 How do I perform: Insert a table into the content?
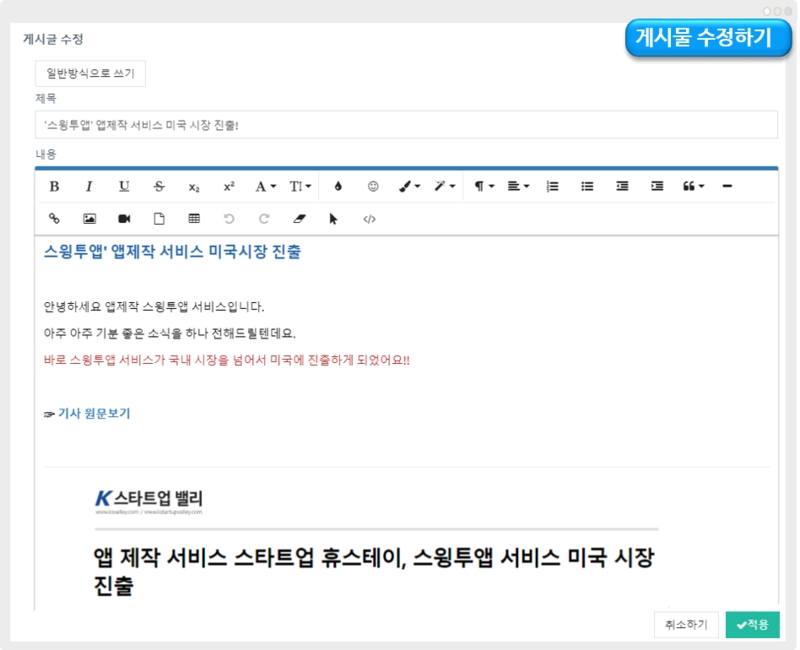[x=194, y=219]
